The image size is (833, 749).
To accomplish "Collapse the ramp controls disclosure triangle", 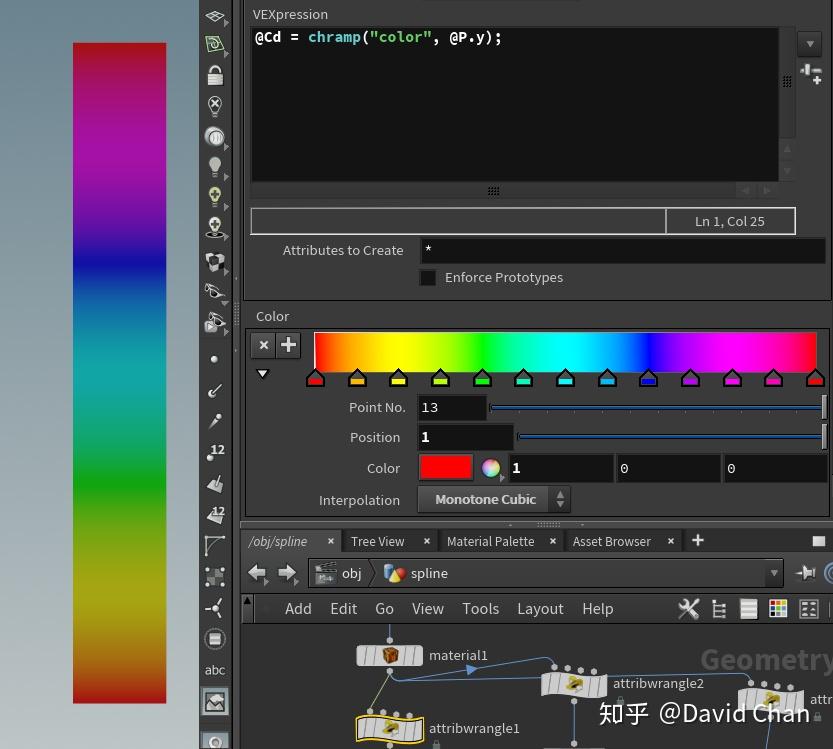I will 263,374.
